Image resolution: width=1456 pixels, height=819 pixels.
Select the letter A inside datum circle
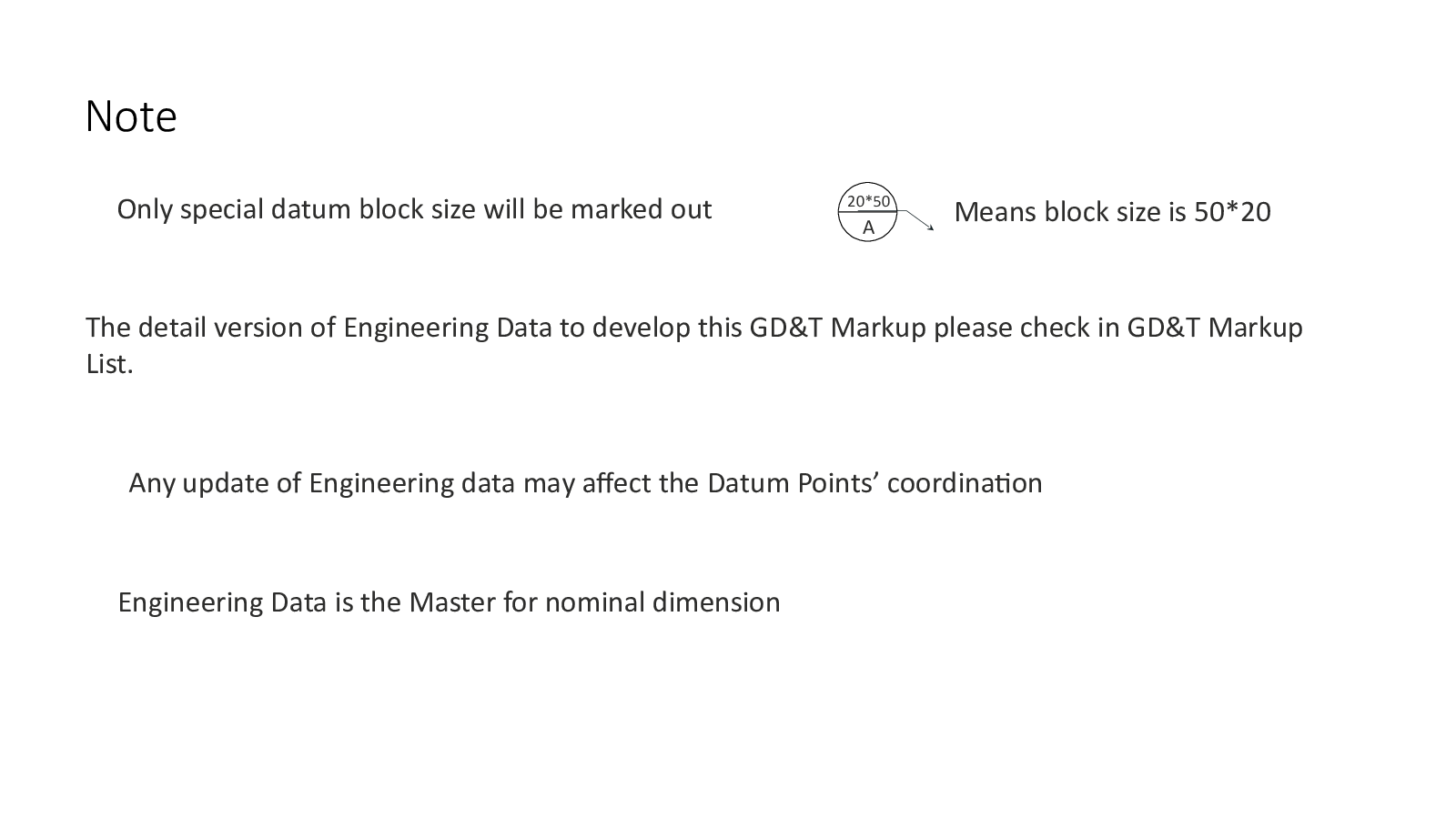pos(868,227)
